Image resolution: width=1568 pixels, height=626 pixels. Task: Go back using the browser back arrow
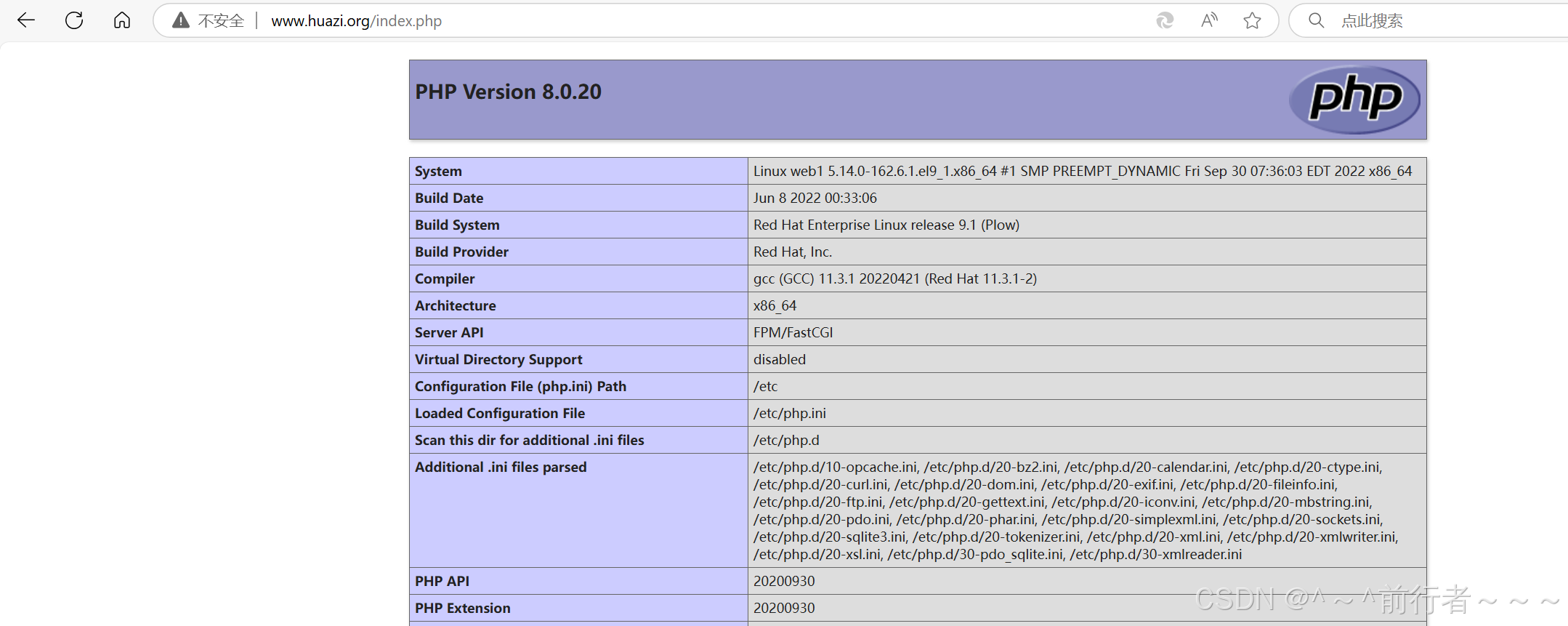[x=26, y=20]
